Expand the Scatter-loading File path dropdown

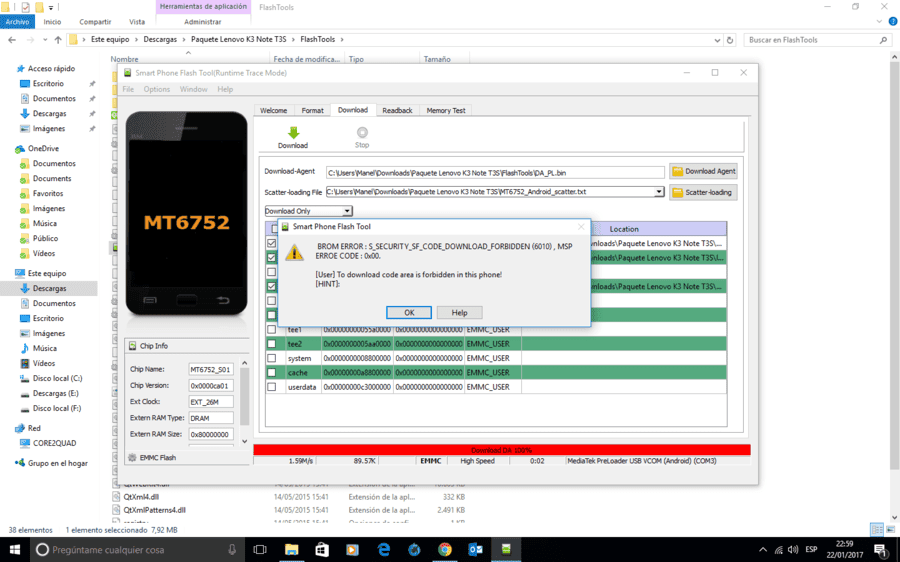[x=659, y=192]
